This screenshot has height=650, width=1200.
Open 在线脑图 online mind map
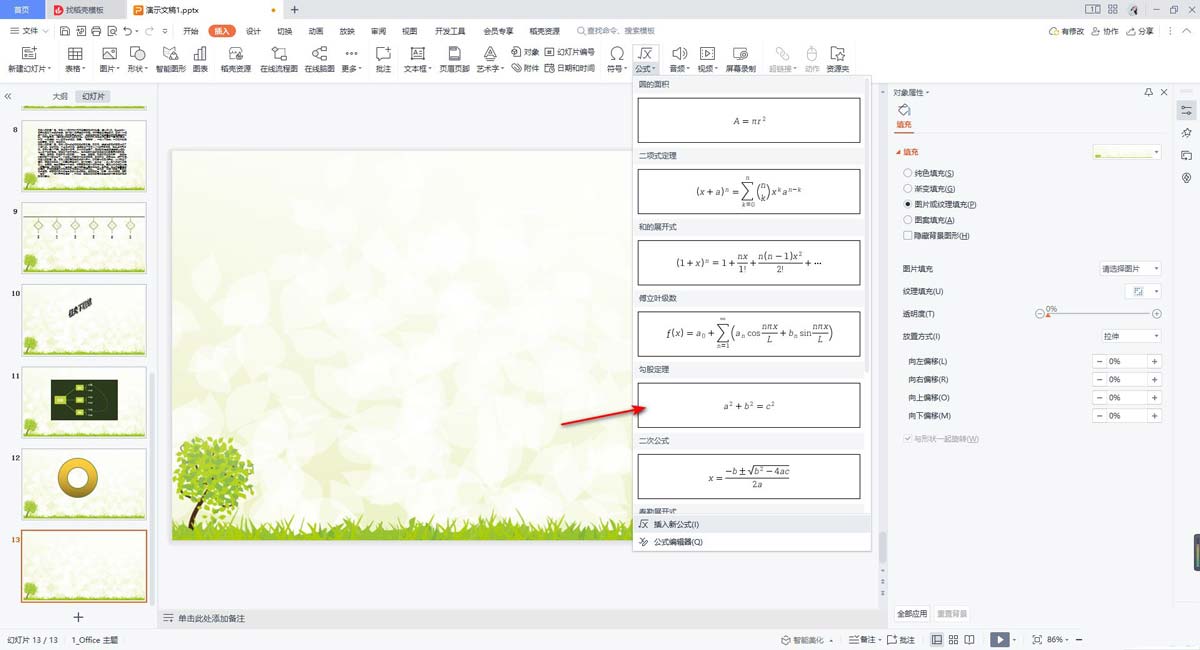(x=319, y=60)
